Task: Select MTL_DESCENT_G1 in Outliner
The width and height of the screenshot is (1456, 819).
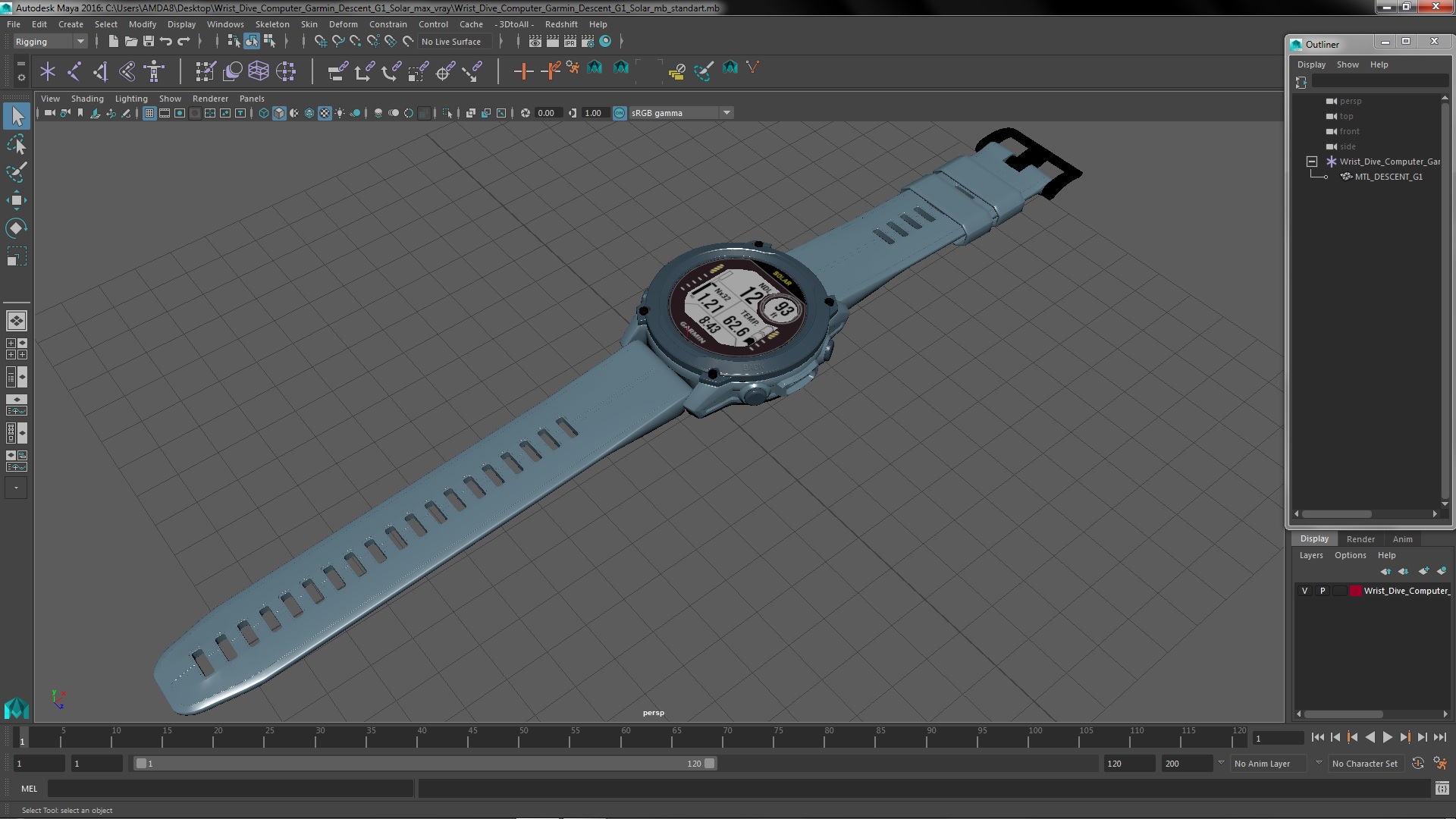Action: click(x=1388, y=177)
